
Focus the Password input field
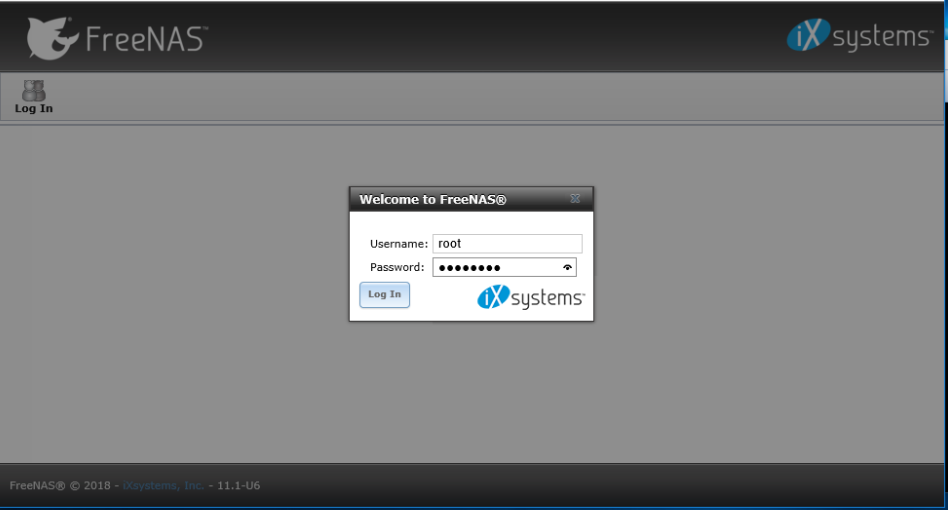coord(504,267)
